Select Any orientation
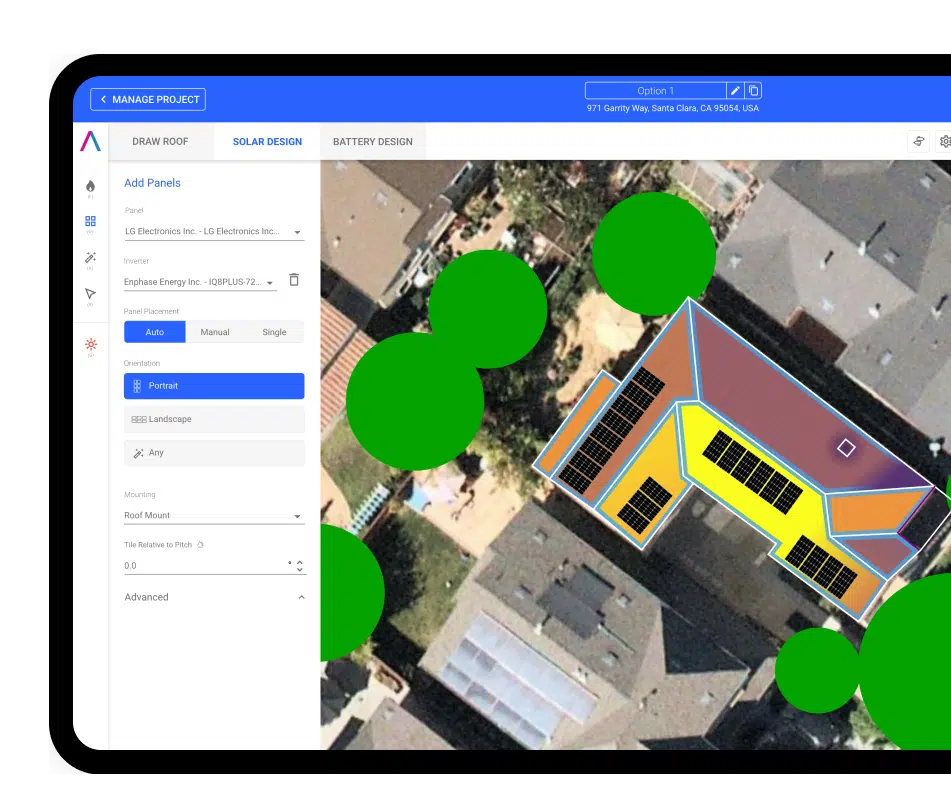 click(214, 453)
